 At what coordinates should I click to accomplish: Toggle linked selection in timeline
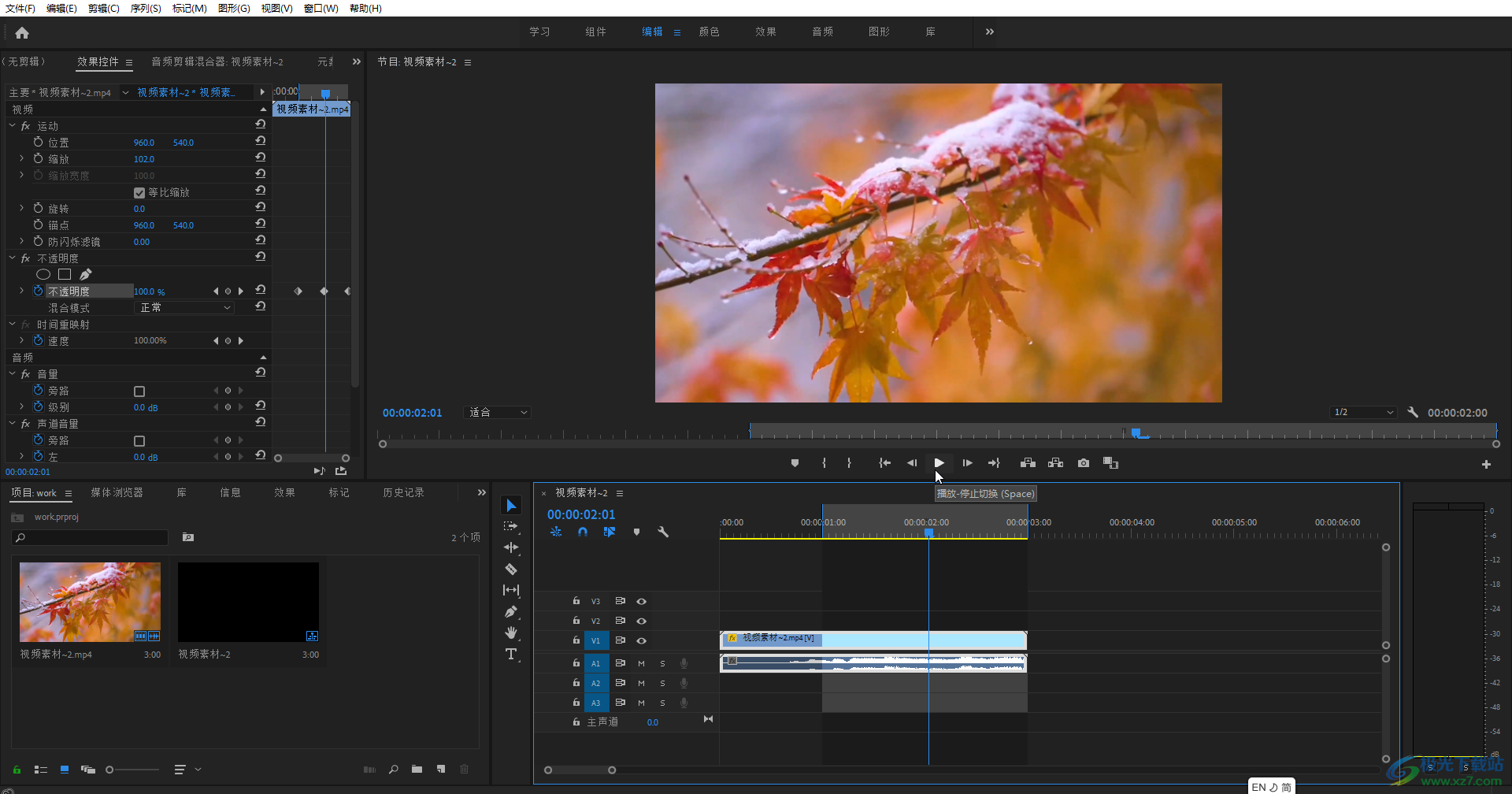(x=609, y=532)
